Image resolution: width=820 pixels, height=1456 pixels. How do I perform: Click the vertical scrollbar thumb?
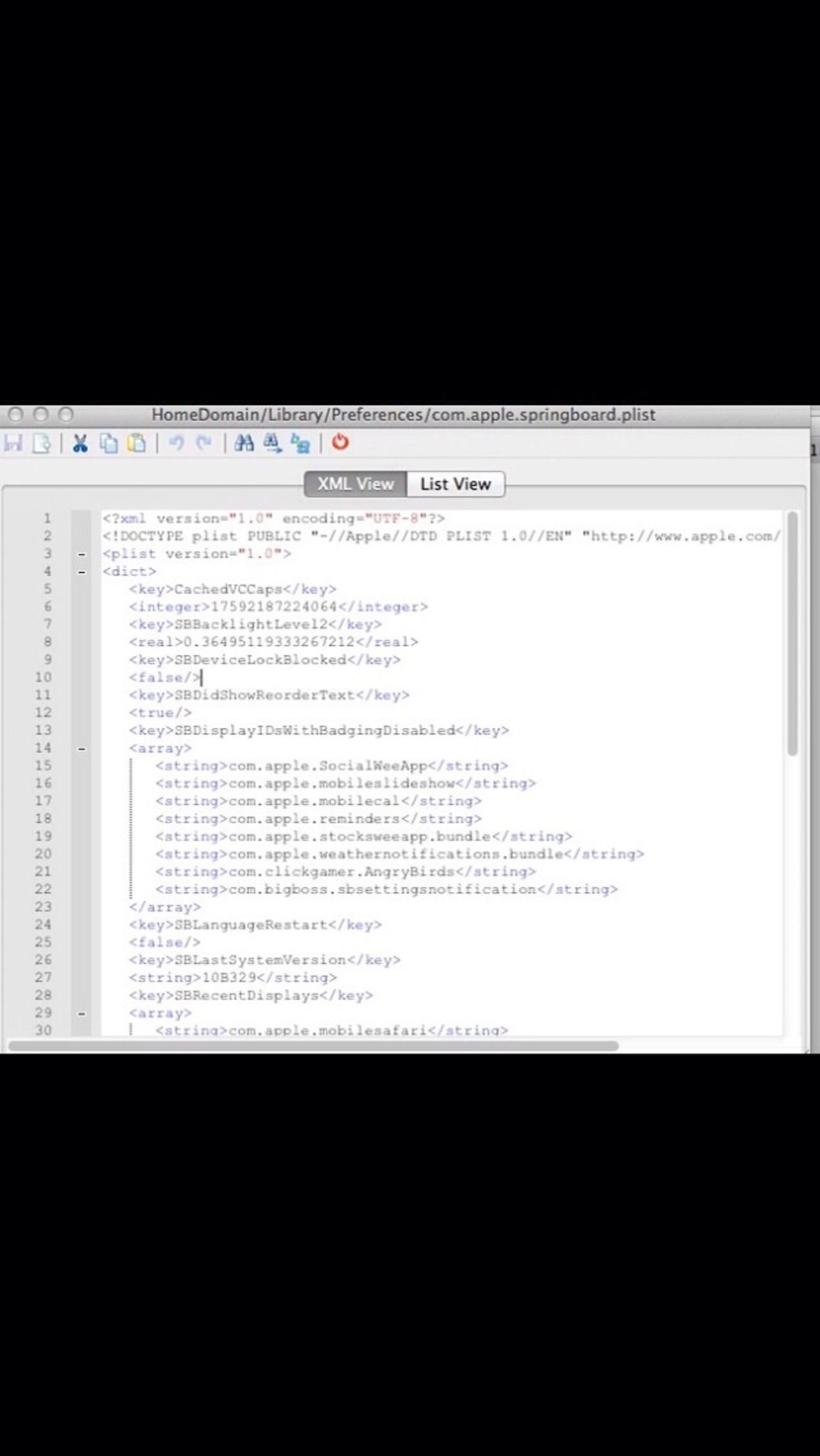tap(792, 636)
